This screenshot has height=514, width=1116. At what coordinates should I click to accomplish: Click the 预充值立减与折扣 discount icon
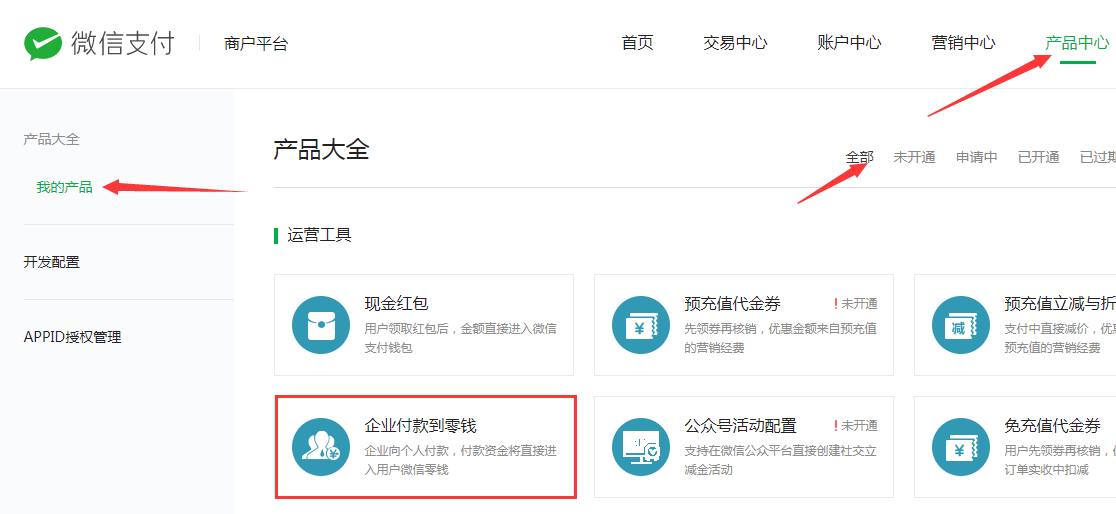tap(960, 325)
